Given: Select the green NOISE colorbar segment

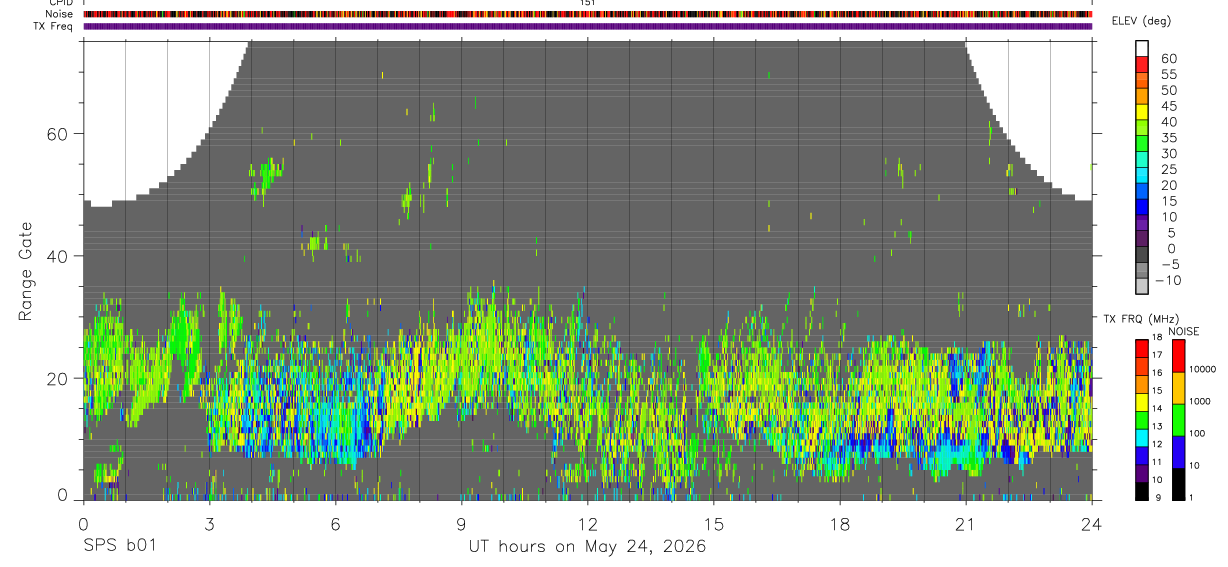Looking at the screenshot, I should tap(1180, 420).
